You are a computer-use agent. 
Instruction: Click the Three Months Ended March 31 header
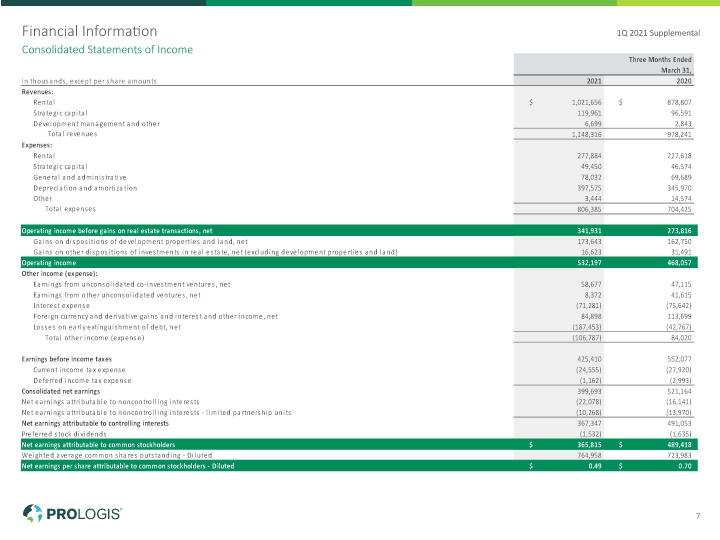pyautogui.click(x=660, y=65)
